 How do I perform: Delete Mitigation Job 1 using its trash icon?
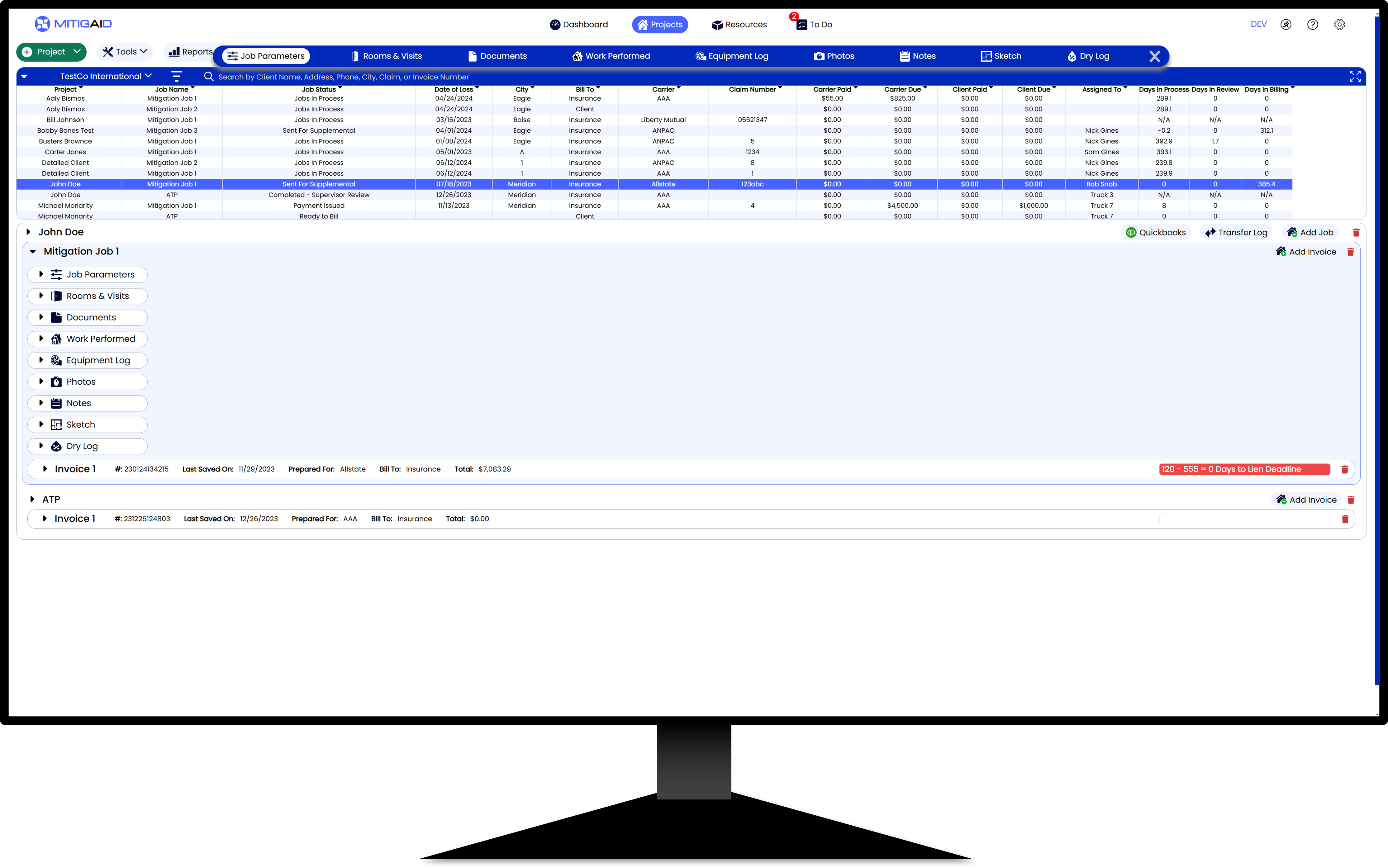tap(1350, 251)
